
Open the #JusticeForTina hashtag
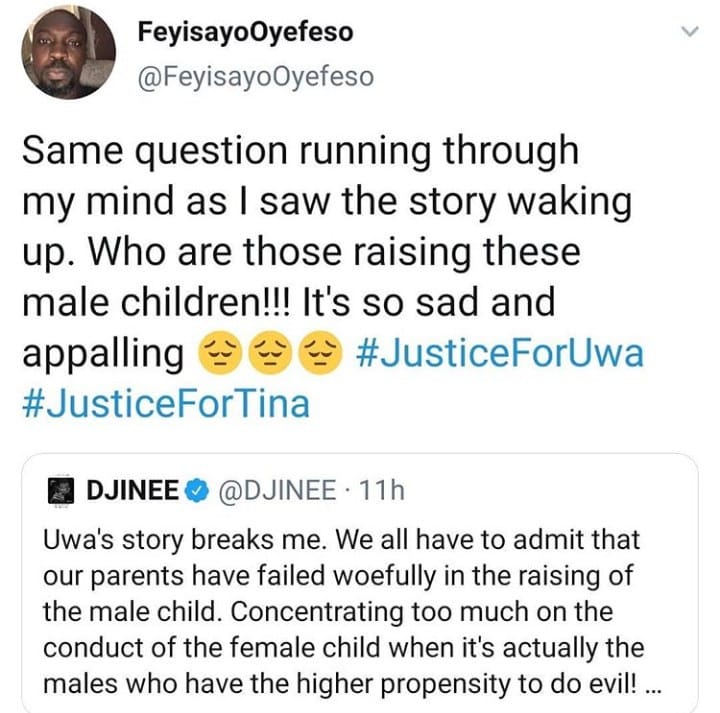[x=166, y=404]
